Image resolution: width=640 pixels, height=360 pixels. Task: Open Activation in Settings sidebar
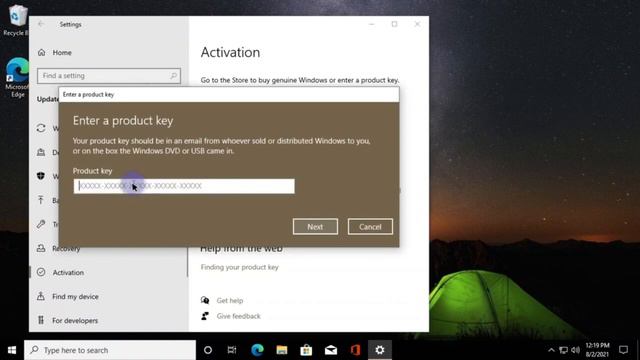pos(68,272)
